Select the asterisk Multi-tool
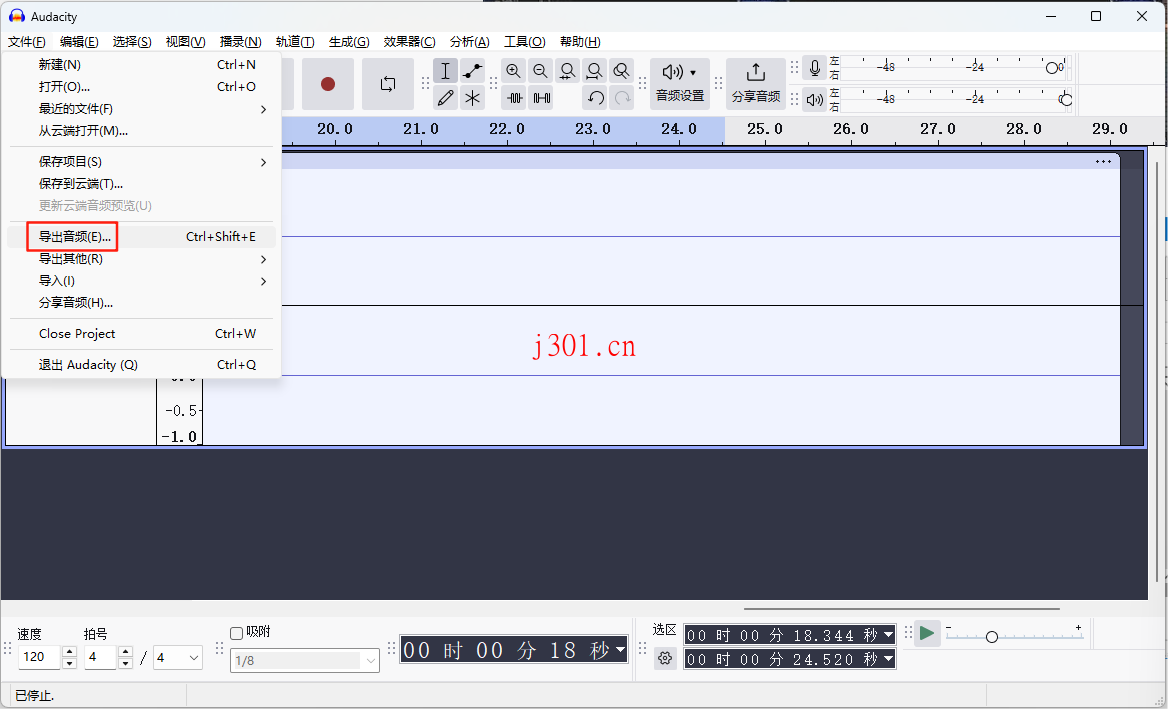The image size is (1168, 709). [x=472, y=98]
